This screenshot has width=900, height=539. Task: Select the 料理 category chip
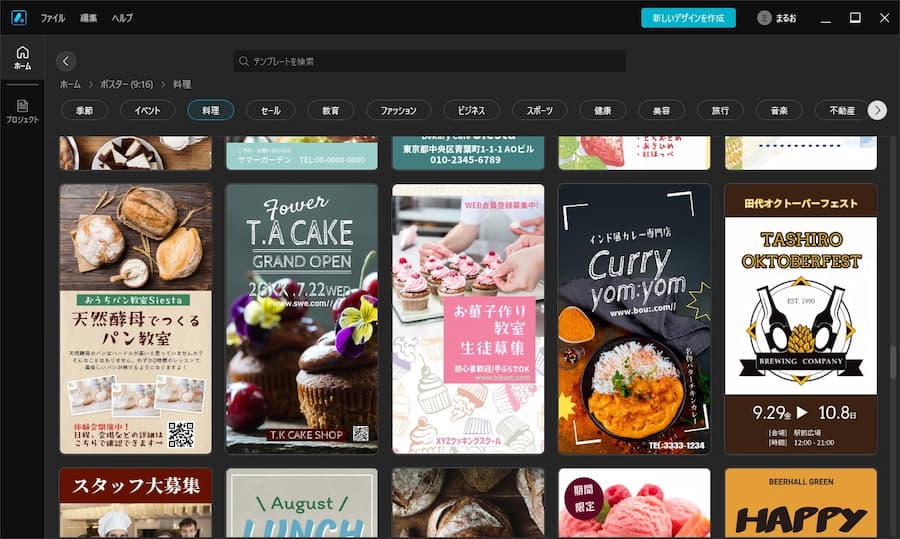(x=211, y=110)
